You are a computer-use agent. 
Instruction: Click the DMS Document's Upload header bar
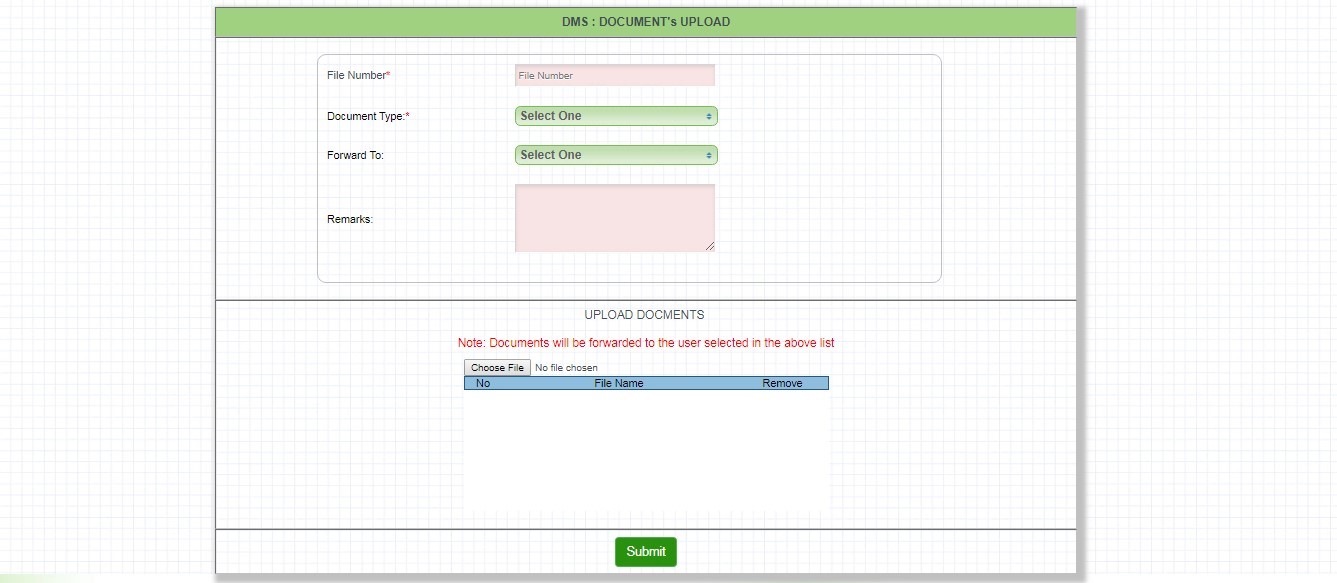click(x=645, y=22)
